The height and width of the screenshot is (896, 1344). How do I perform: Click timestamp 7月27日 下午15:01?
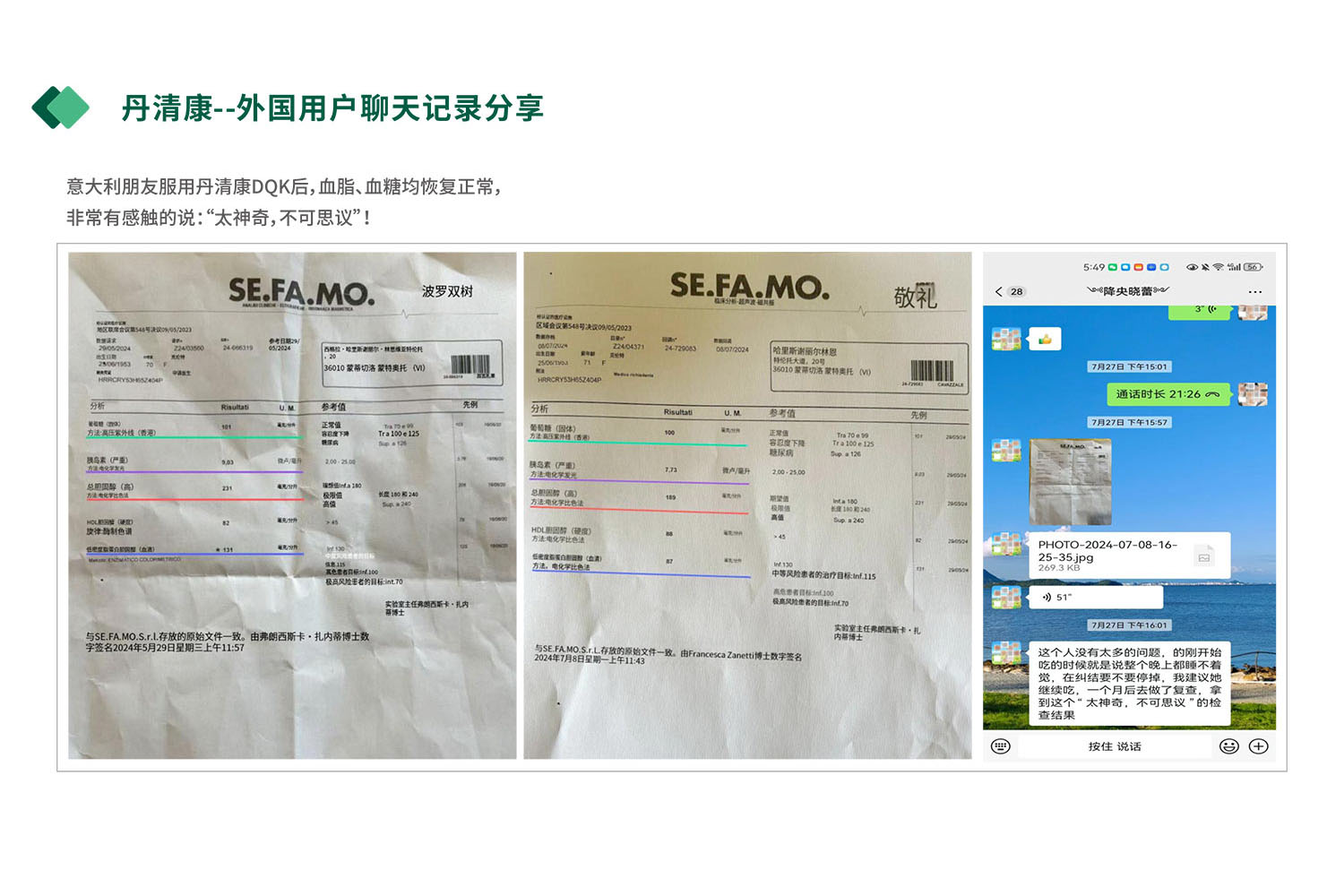1129,366
